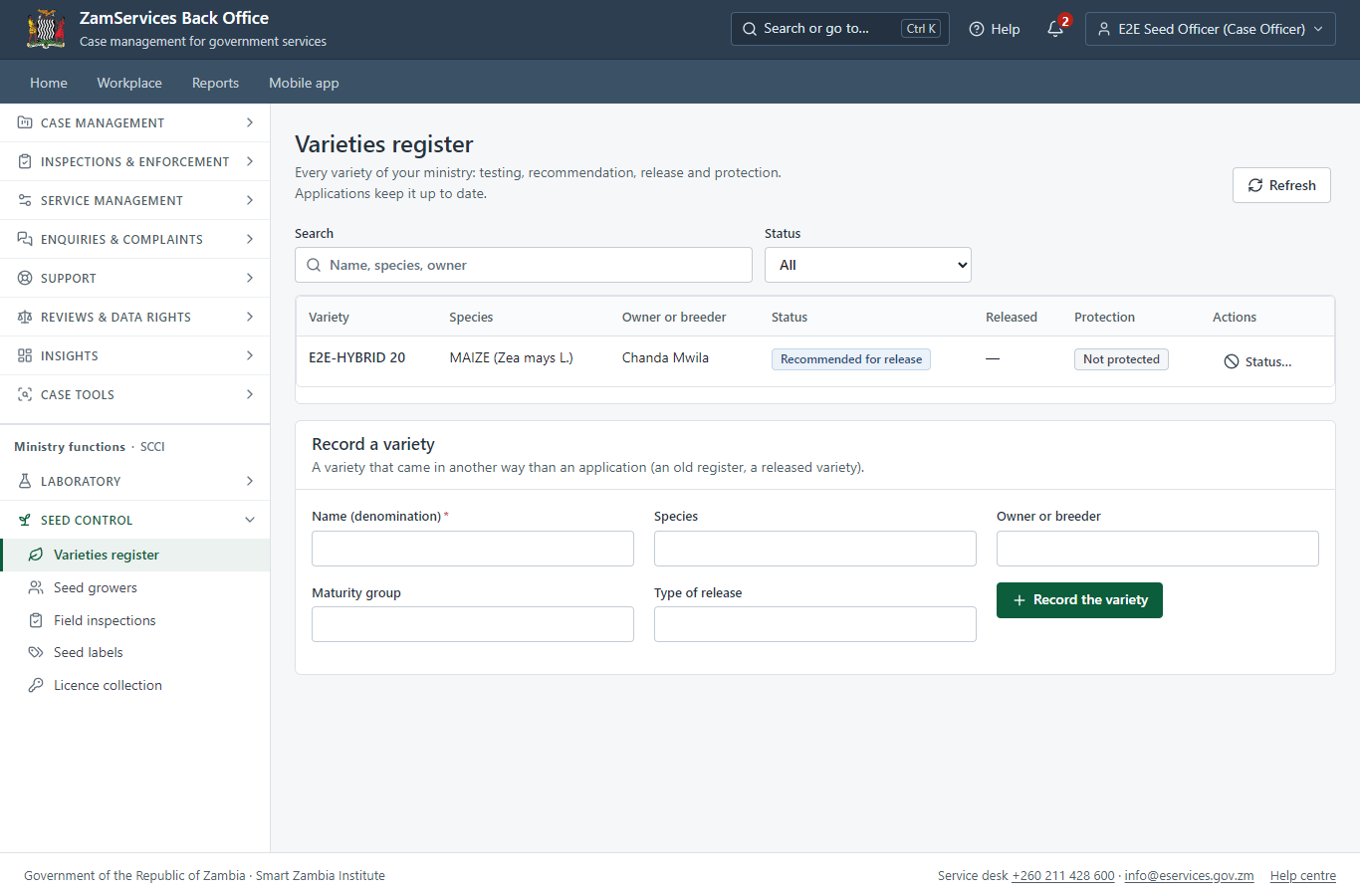Click the Laboratory flask icon

(x=25, y=481)
